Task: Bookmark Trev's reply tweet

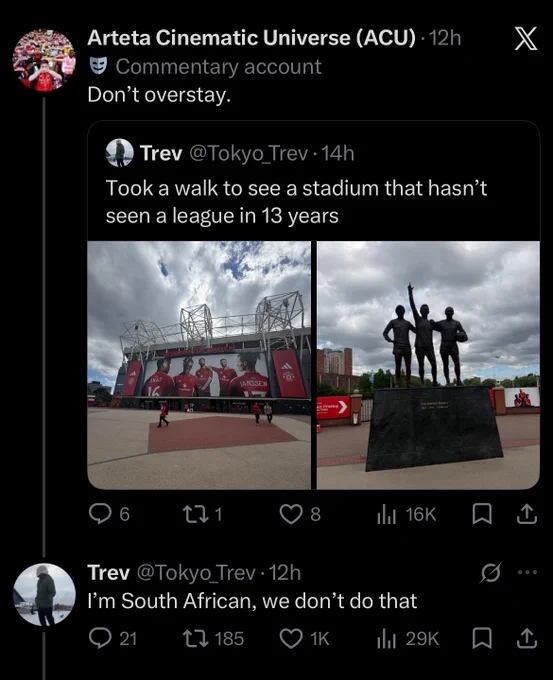Action: 481,639
